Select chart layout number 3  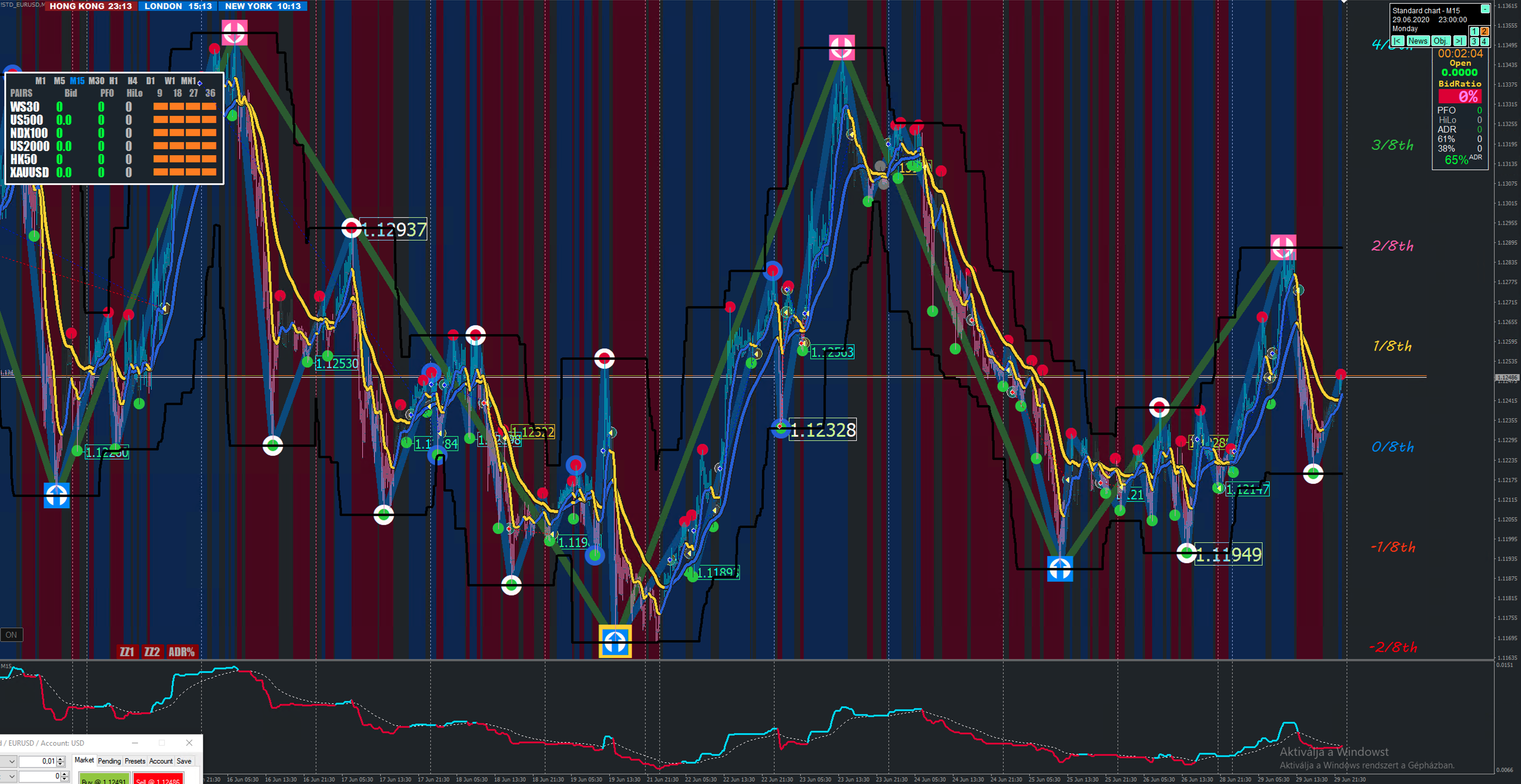click(1474, 41)
